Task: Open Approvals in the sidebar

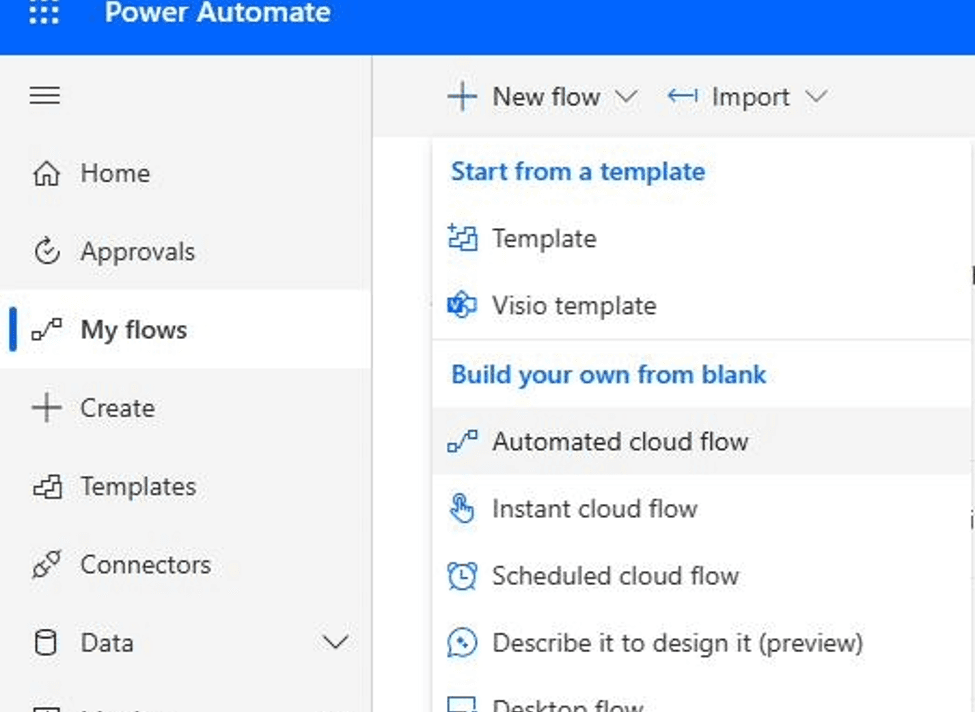Action: coord(185,252)
